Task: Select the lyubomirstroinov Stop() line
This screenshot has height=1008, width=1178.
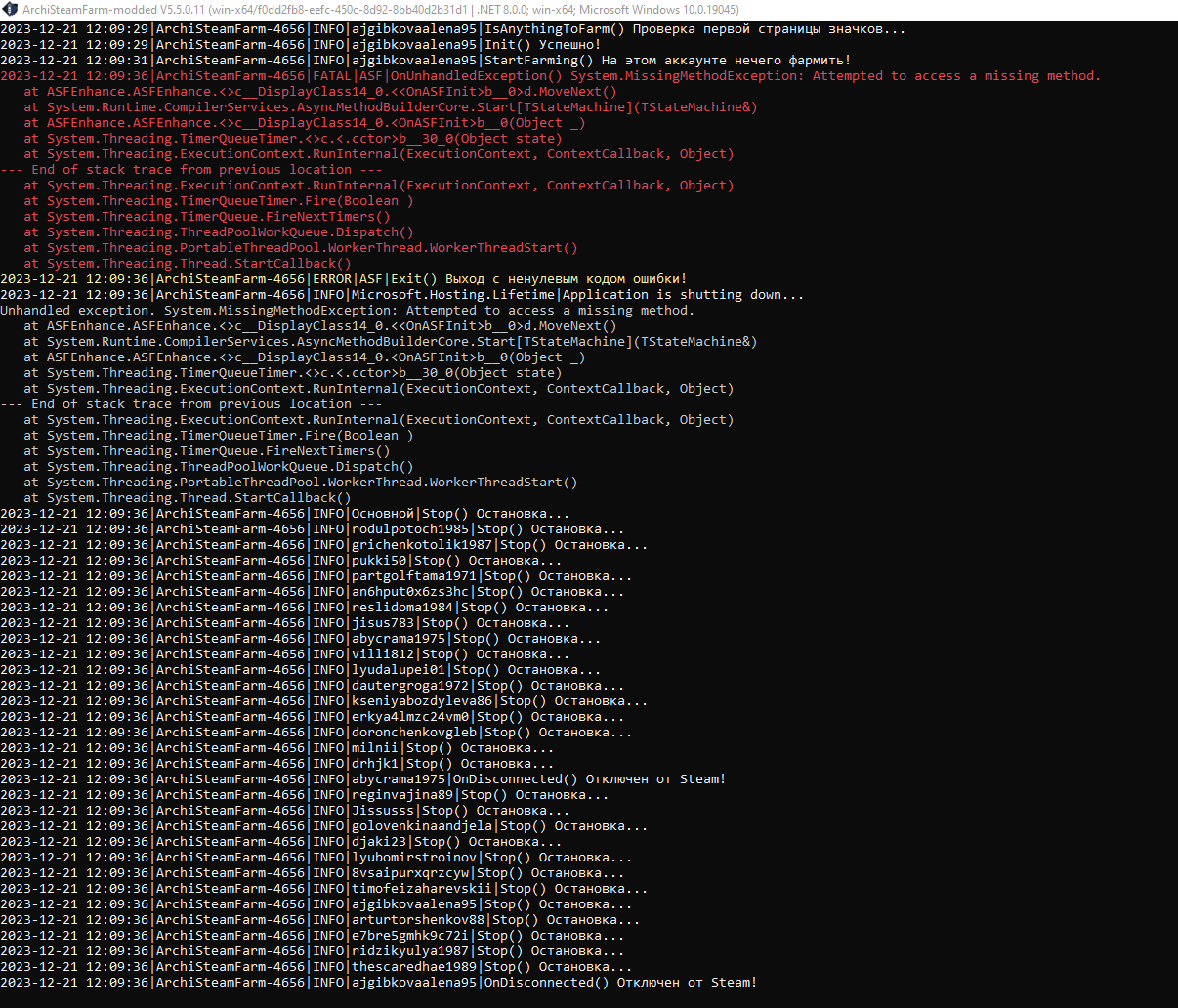Action: 316,858
